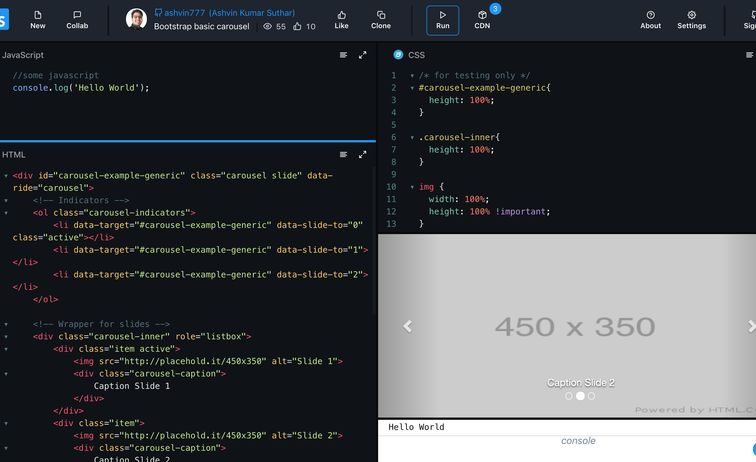
Task: Maximize the HTML editor panel
Action: 362,155
